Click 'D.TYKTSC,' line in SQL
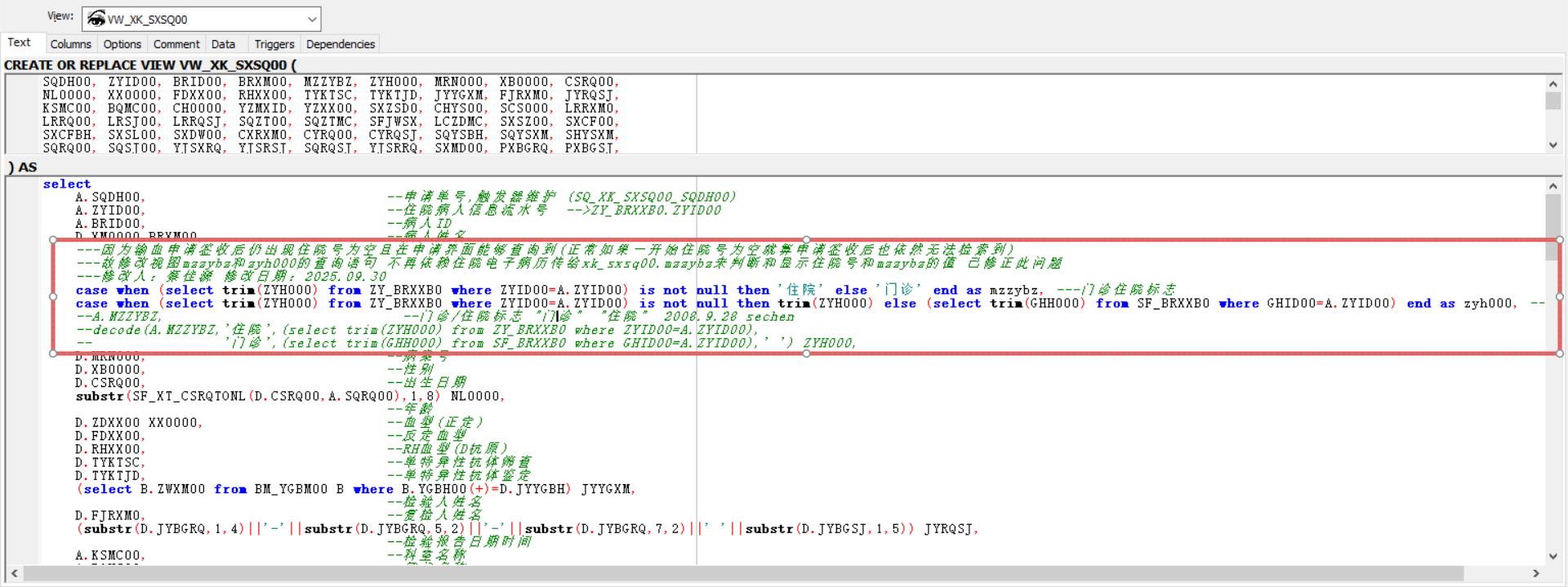The height and width of the screenshot is (587, 1568). [110, 462]
